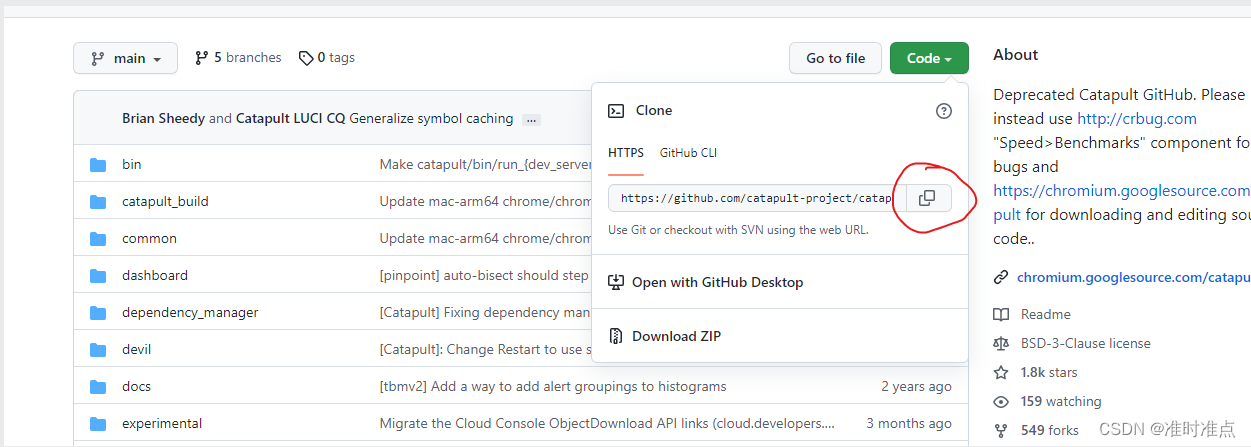Click the zip file icon
The image size is (1251, 447).
616,337
